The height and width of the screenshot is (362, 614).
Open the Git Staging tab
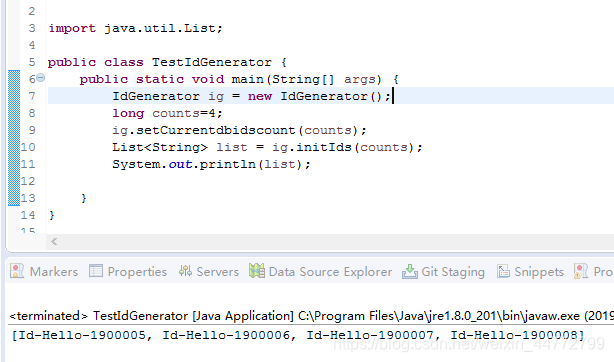pyautogui.click(x=444, y=272)
